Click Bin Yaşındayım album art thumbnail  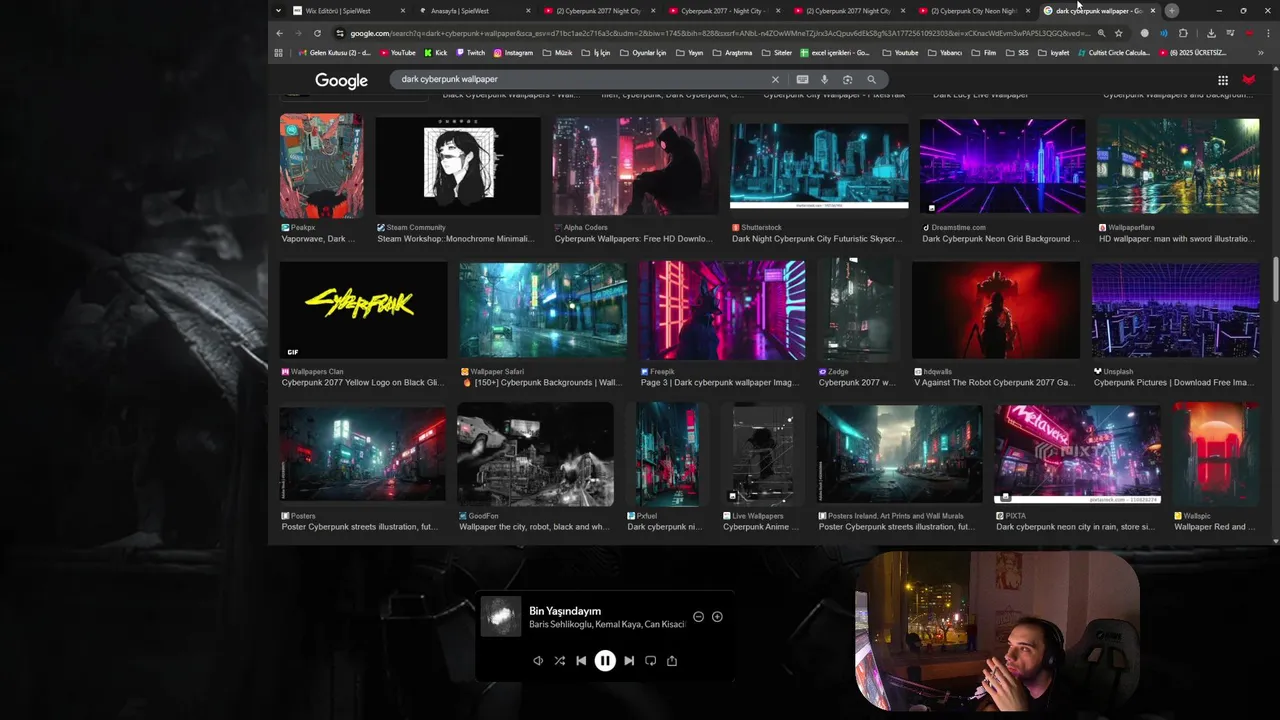pos(502,616)
